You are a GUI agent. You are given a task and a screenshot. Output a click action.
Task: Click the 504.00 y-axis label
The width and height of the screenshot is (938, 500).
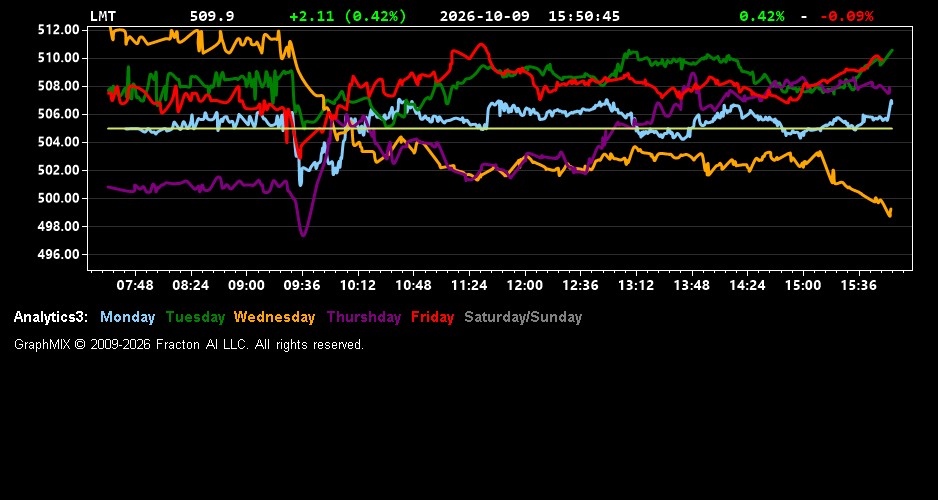pyautogui.click(x=59, y=142)
